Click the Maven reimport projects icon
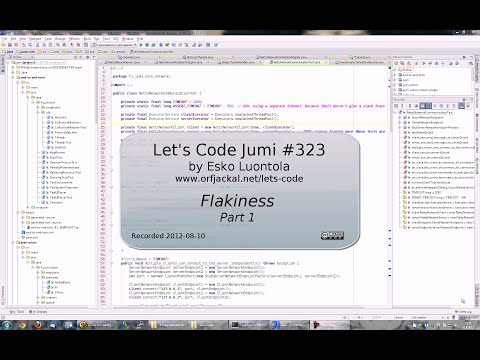Screen dimensions: 480x360 tap(396, 63)
